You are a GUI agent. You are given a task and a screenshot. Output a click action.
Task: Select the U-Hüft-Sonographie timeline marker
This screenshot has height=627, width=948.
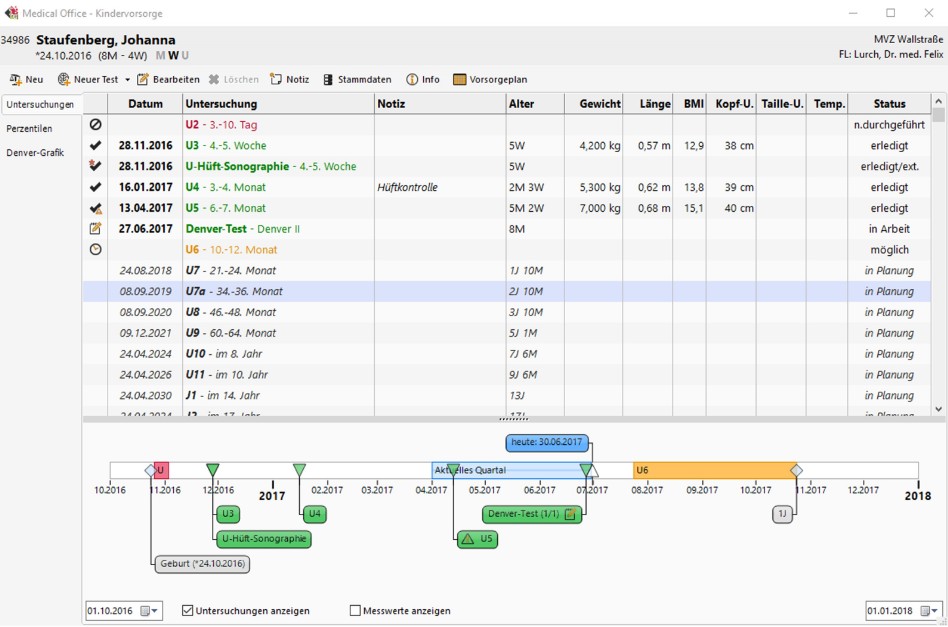click(264, 539)
